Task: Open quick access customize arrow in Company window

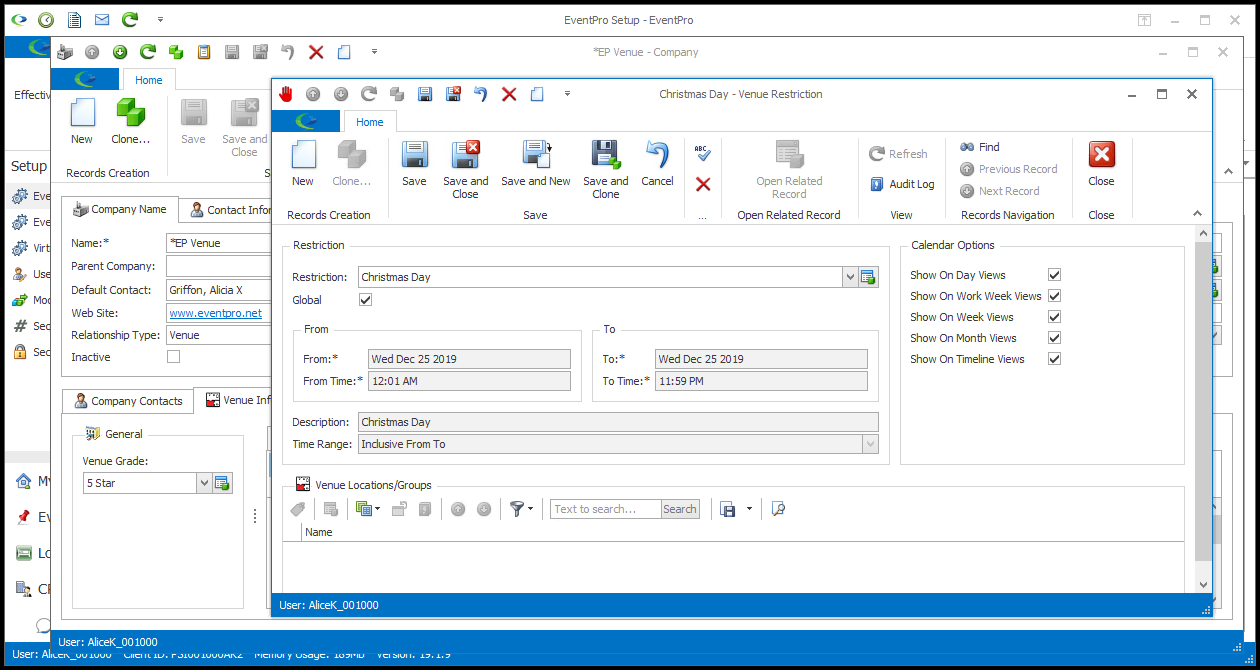Action: [x=374, y=52]
